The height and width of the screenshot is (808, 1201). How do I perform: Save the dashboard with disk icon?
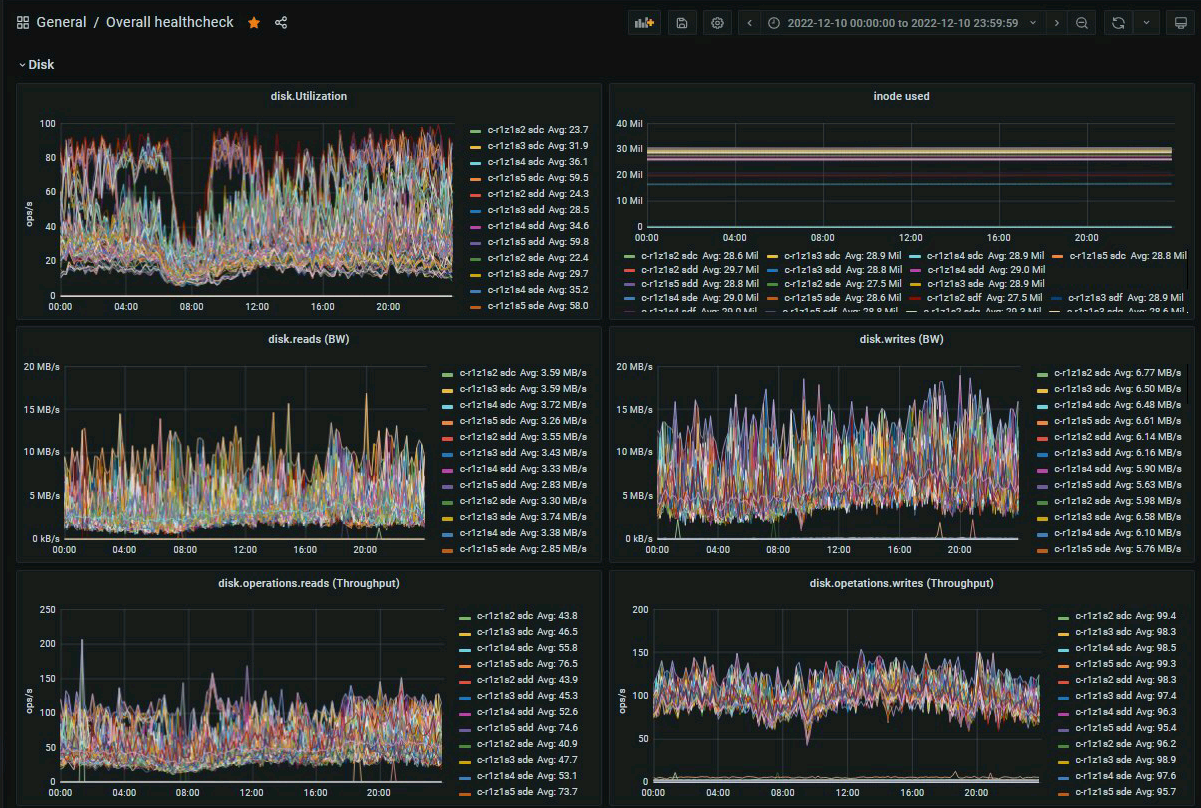(x=681, y=23)
